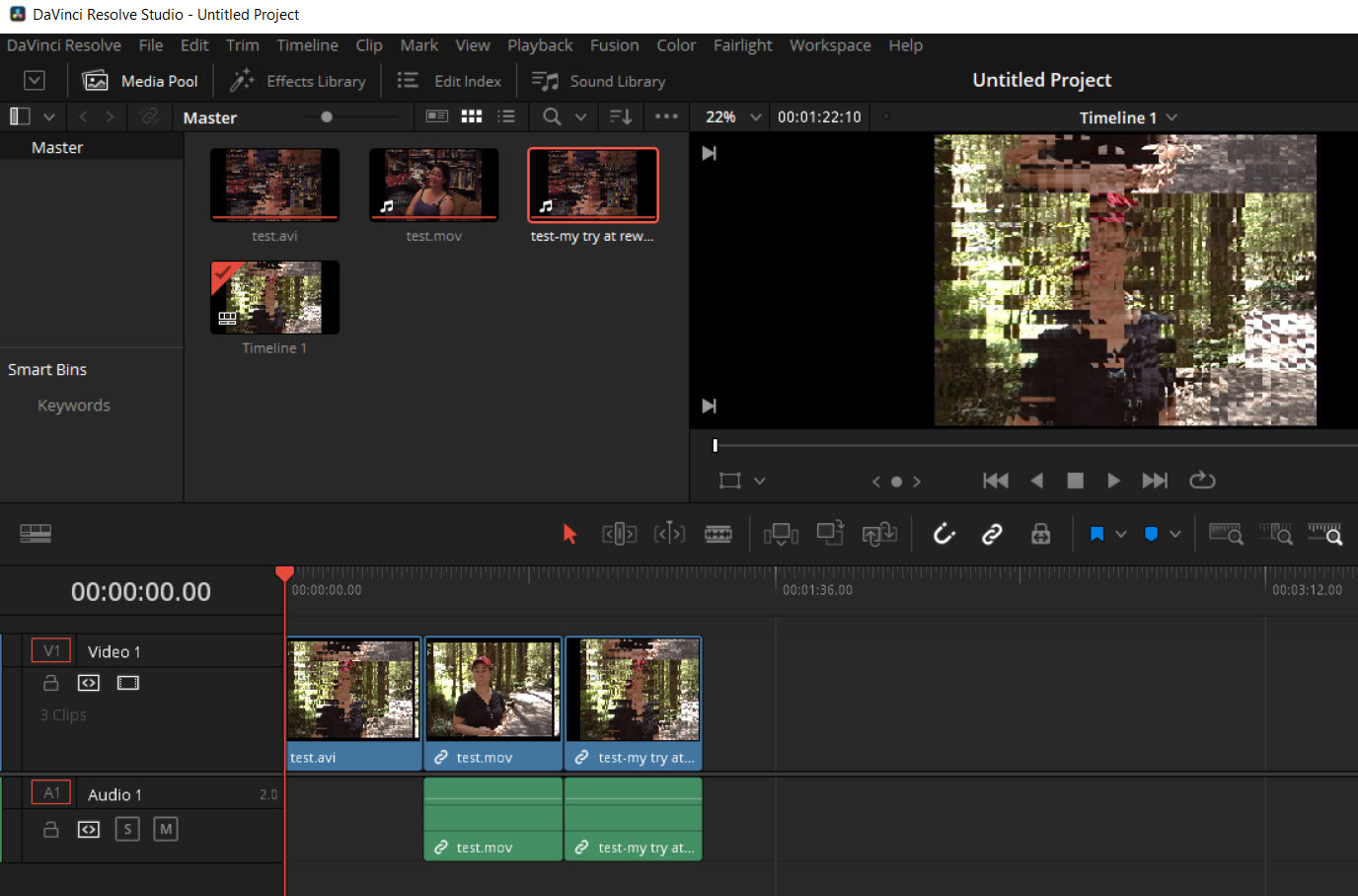Image resolution: width=1358 pixels, height=896 pixels.
Task: Activate Trim Edit Mode tool
Action: [x=620, y=534]
